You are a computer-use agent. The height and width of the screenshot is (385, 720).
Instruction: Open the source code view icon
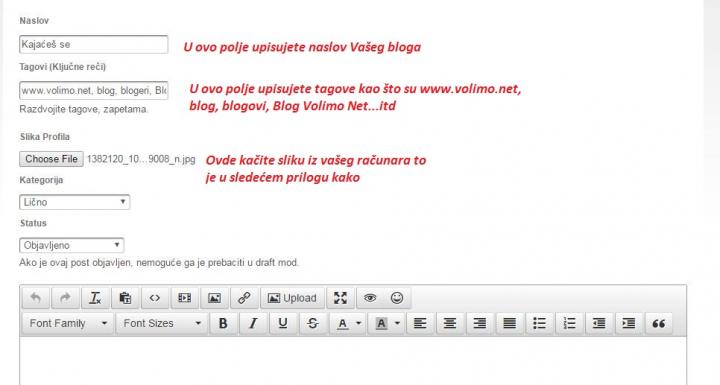[155, 298]
